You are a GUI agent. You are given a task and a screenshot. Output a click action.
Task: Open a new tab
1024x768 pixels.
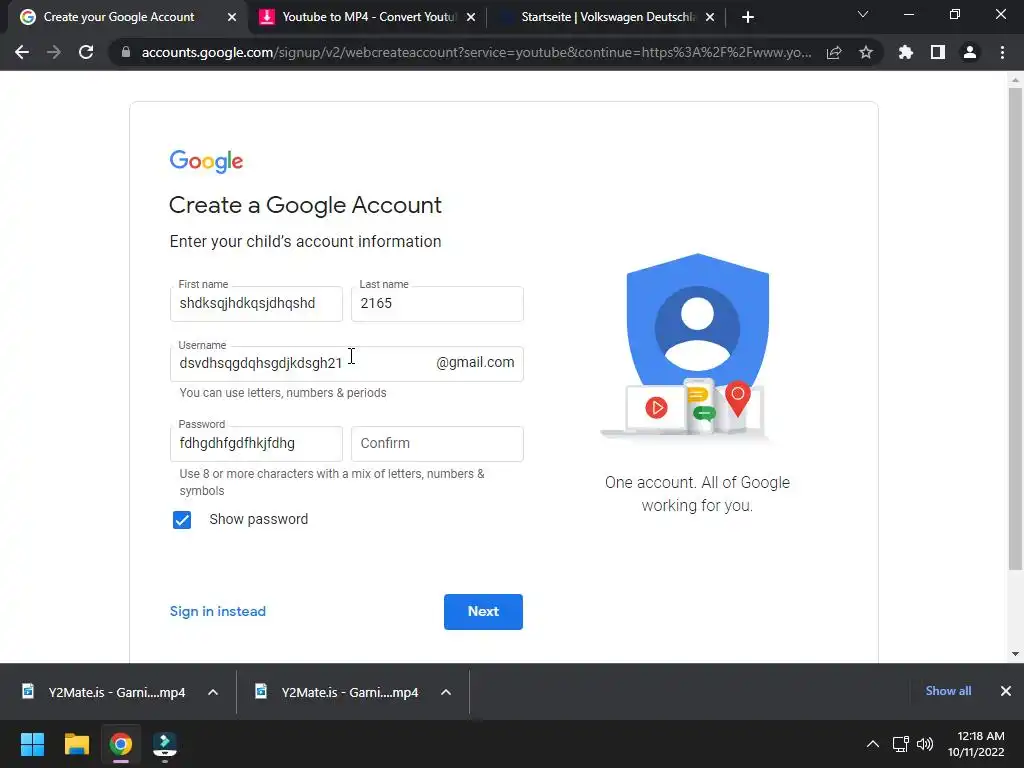748,17
